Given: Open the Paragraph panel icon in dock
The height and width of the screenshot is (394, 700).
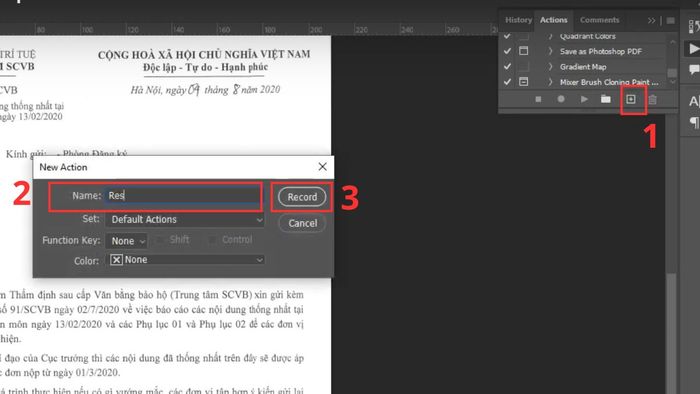Looking at the screenshot, I should tap(694, 122).
